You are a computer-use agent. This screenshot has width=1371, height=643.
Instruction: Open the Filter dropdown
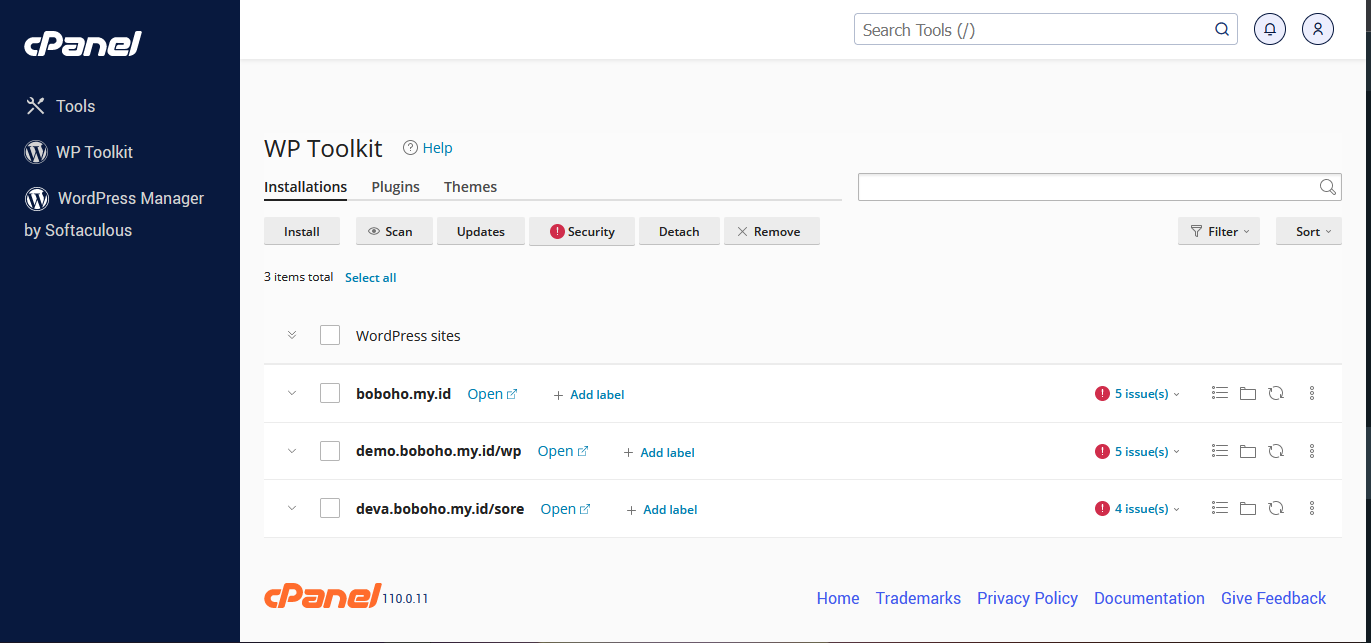point(1219,231)
